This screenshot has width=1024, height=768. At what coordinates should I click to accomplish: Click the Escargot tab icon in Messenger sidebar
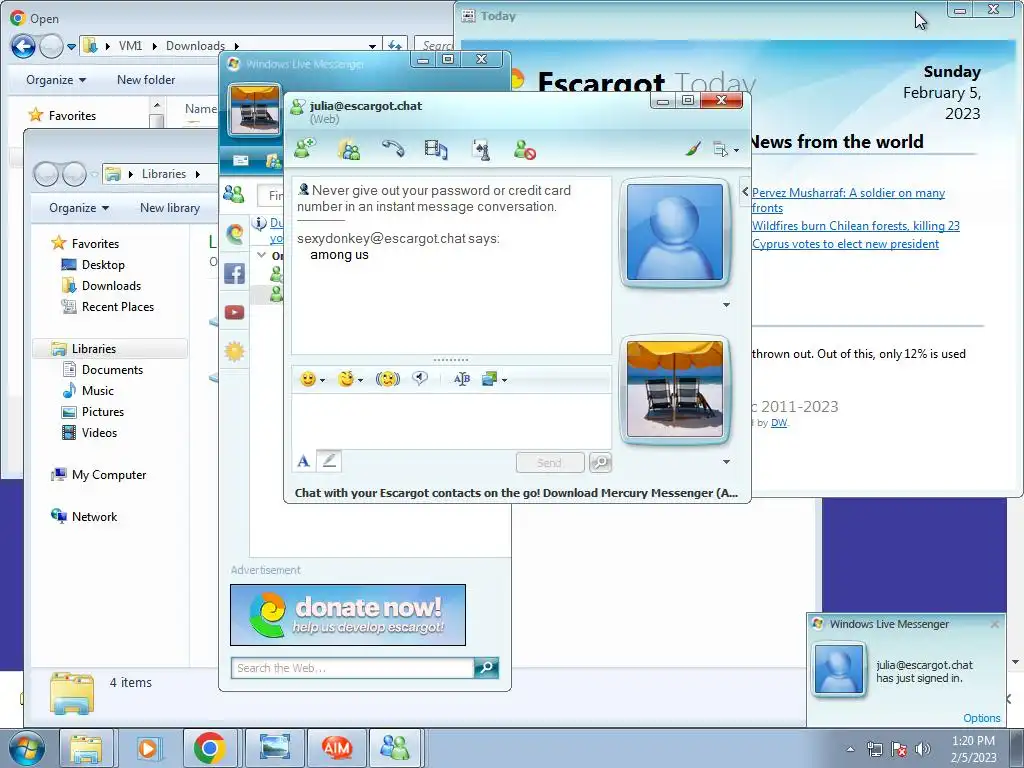[x=234, y=233]
